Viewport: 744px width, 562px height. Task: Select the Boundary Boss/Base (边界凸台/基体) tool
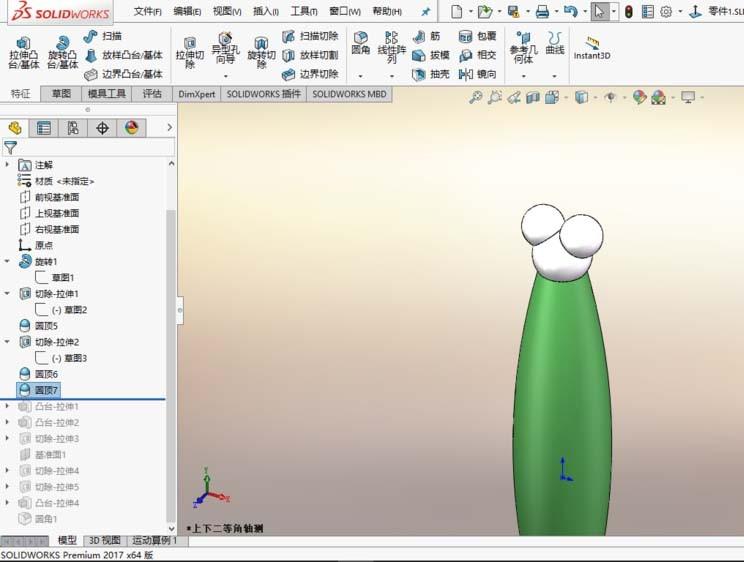124,74
